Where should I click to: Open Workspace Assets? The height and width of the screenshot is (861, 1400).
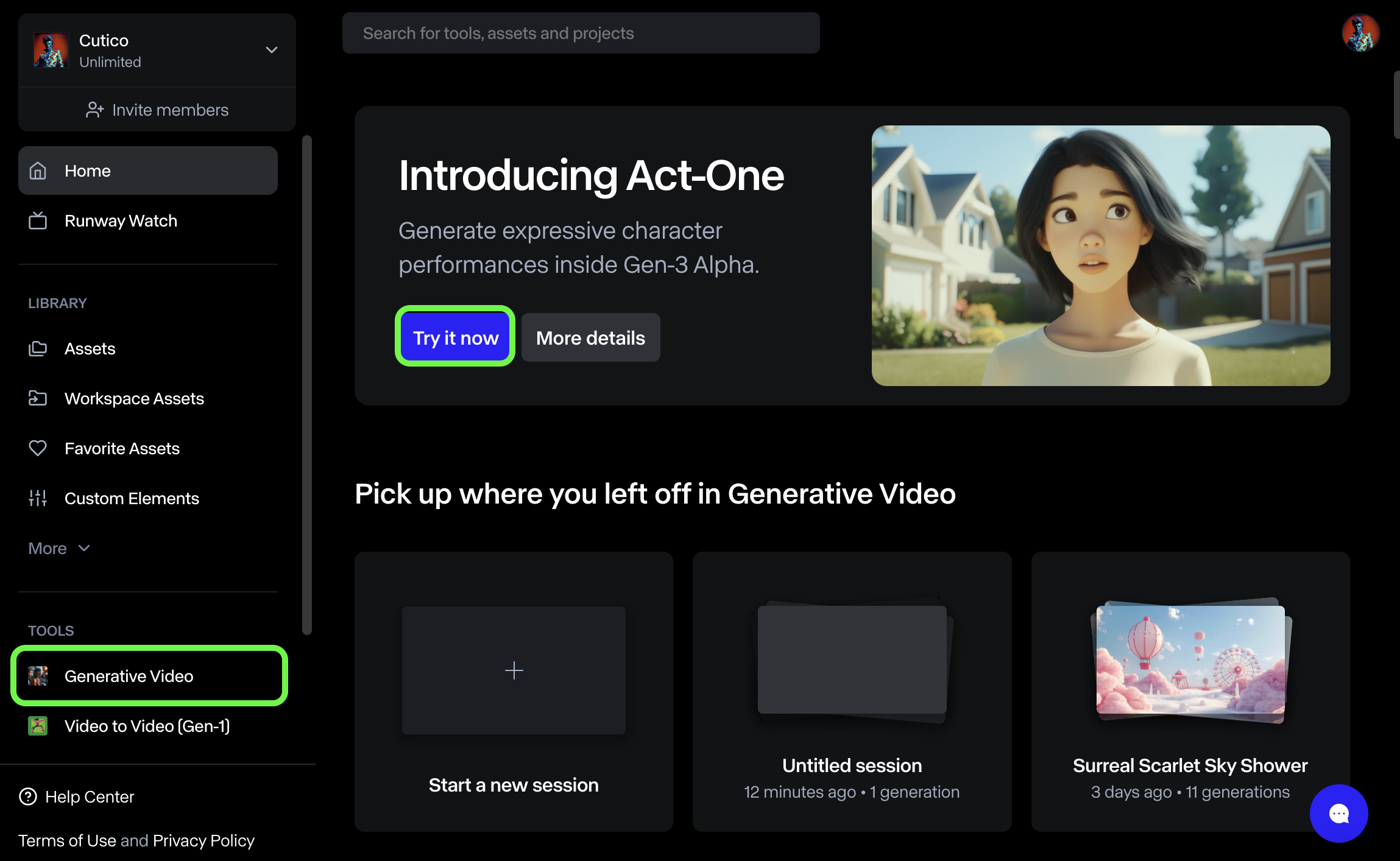coord(148,398)
